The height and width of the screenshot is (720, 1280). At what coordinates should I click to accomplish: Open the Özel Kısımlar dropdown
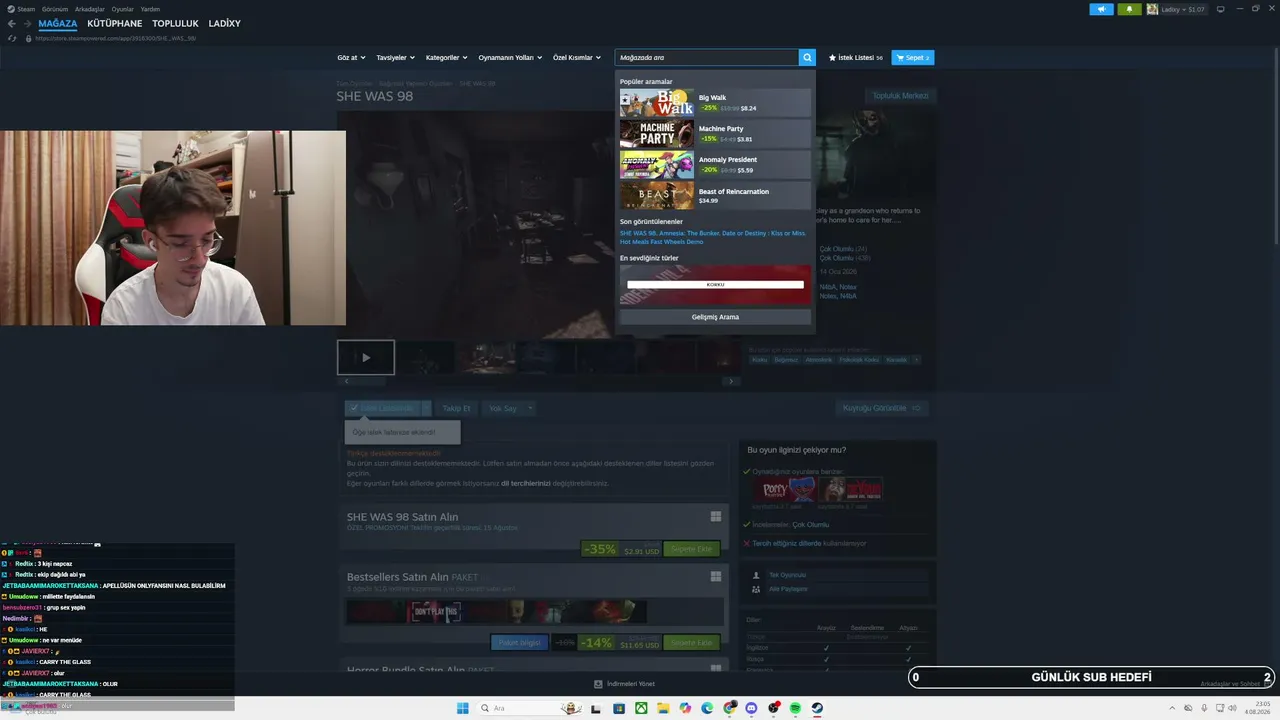[577, 58]
